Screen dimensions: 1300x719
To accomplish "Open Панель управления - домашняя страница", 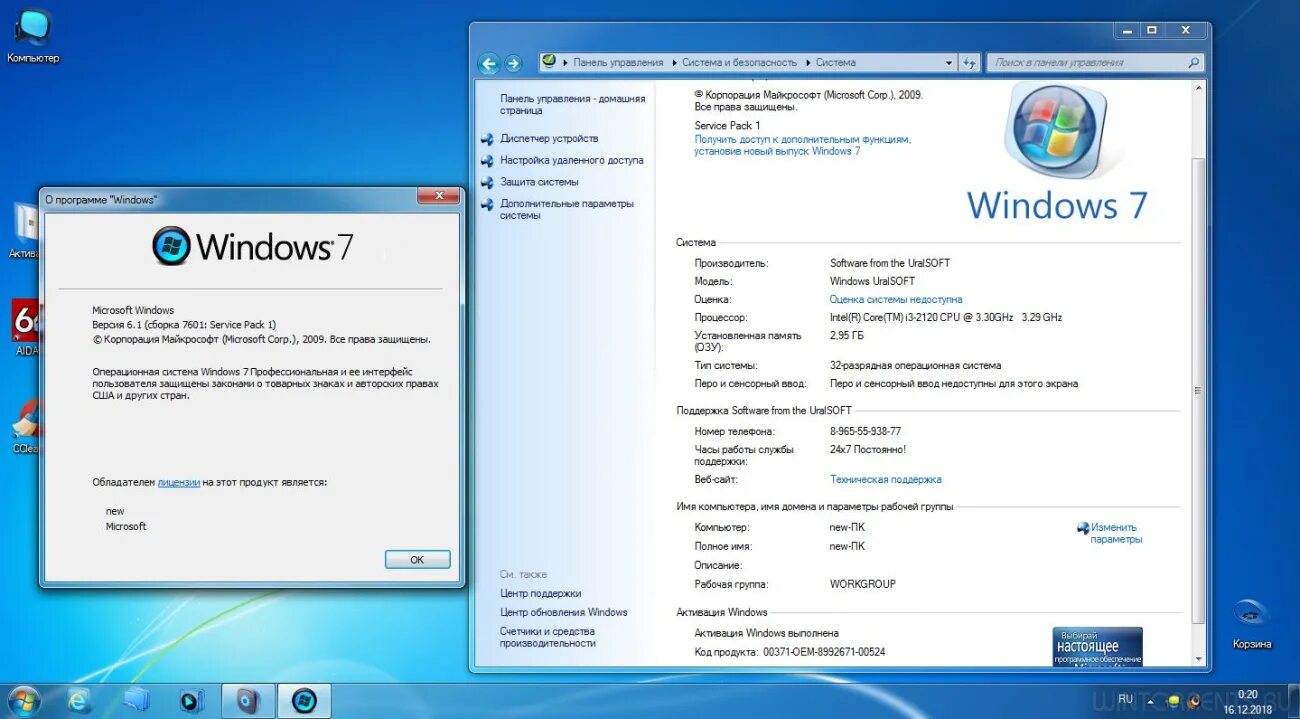I will click(x=572, y=105).
